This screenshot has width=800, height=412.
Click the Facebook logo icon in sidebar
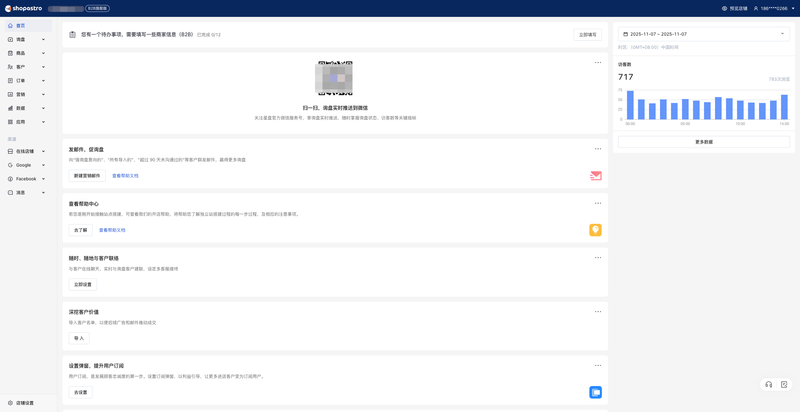click(11, 179)
